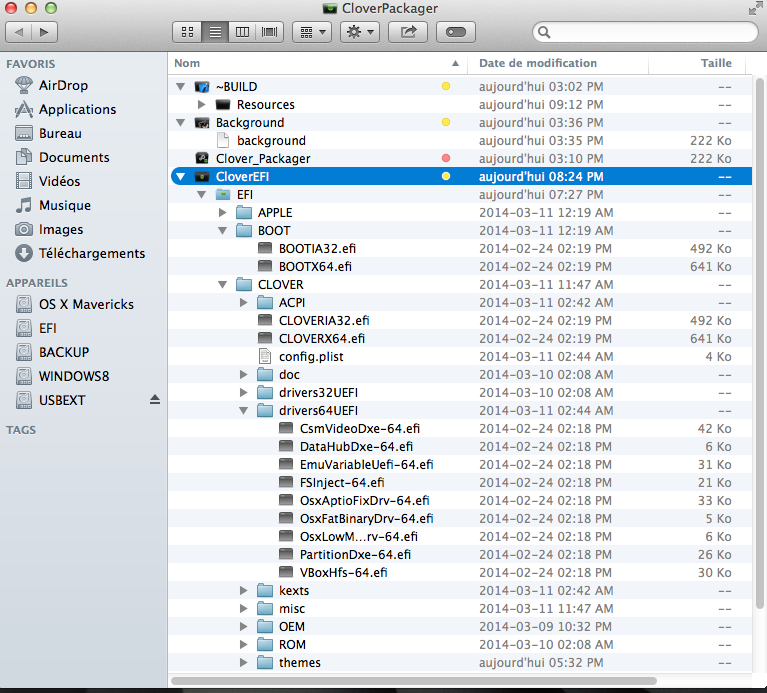This screenshot has height=693, width=767.
Task: Open Documents in sidebar
Action: pos(62,157)
